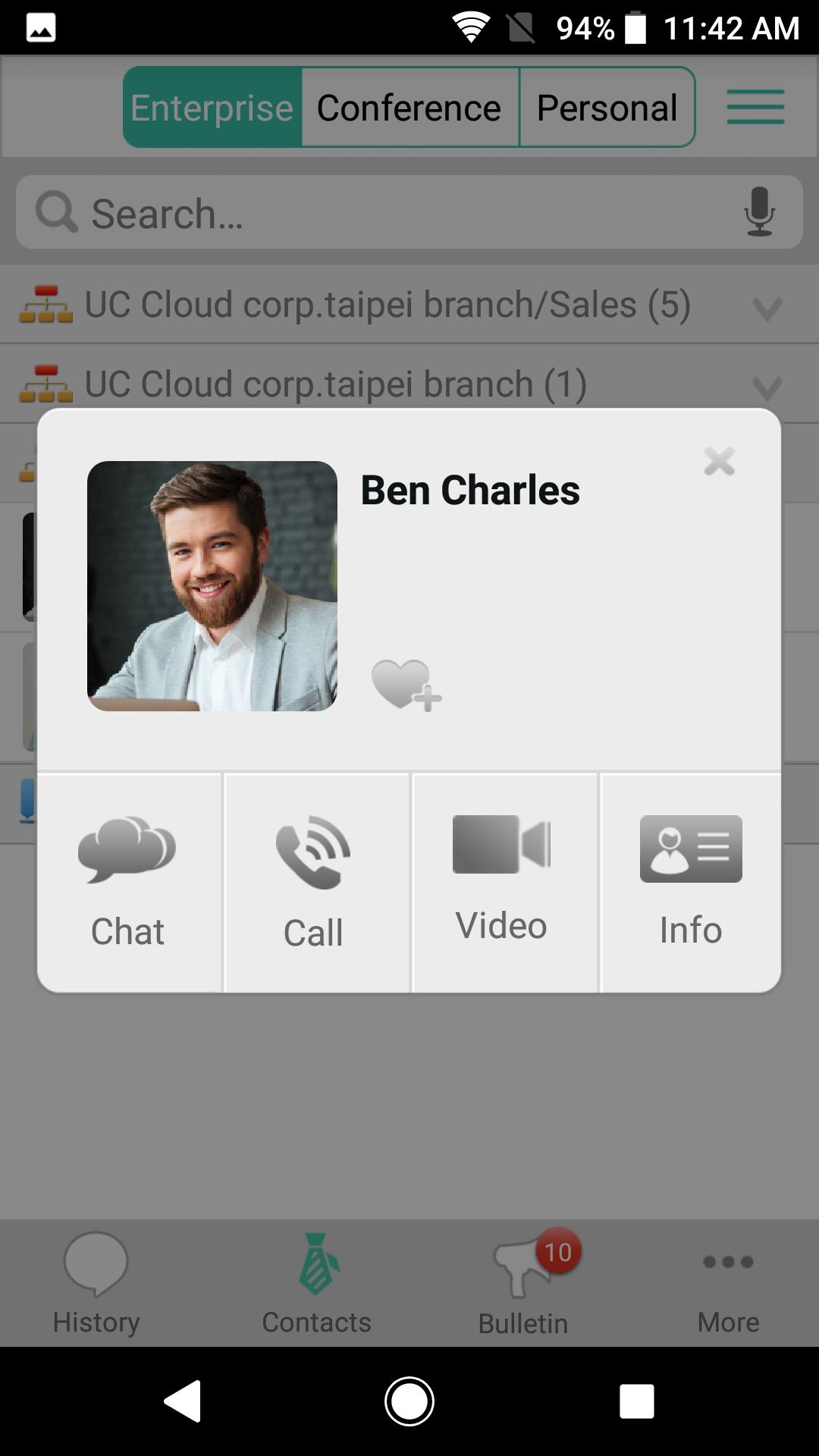Open the History tab
819x1456 pixels.
click(x=96, y=1283)
